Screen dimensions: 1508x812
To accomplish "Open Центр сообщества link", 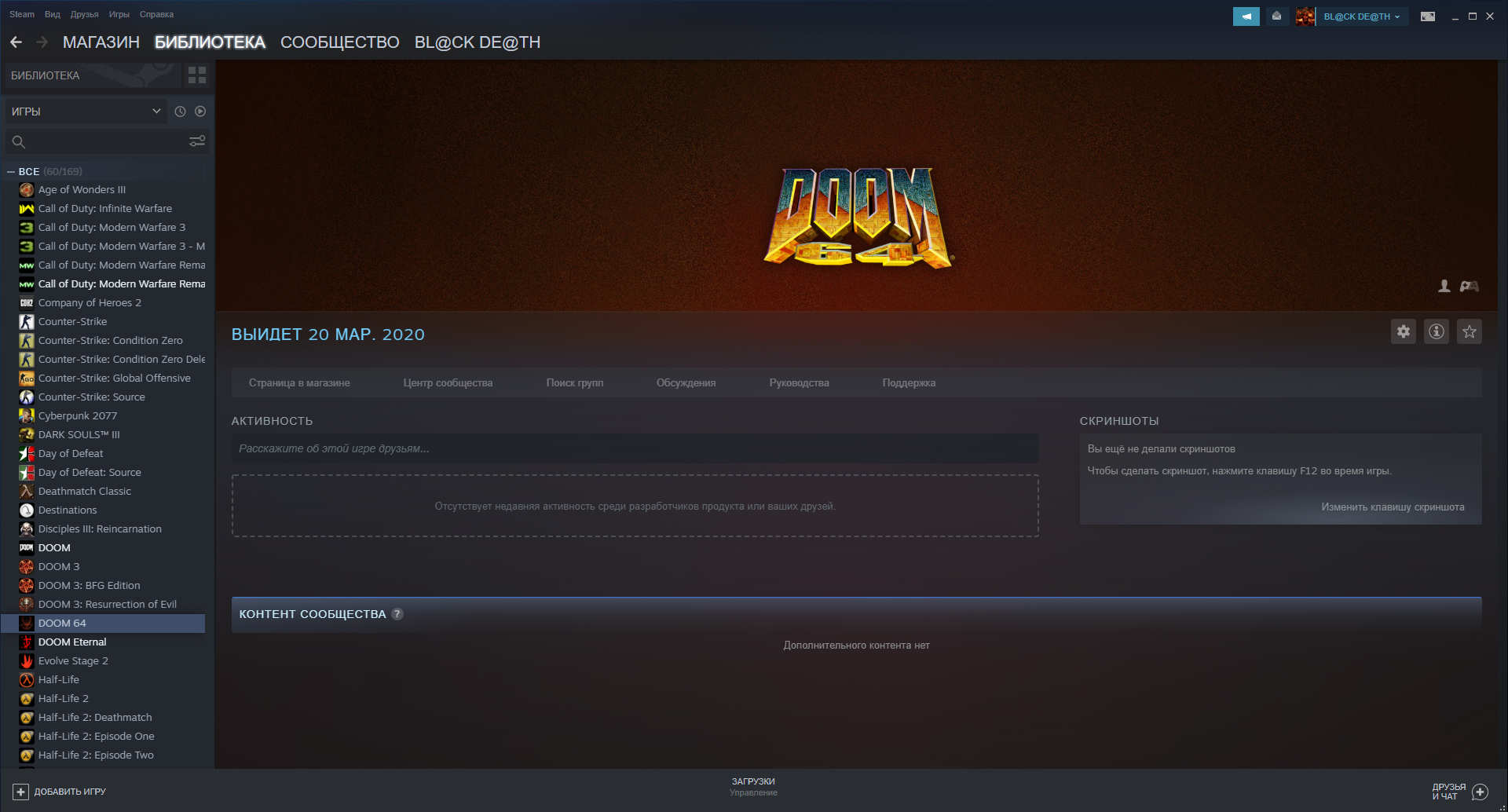I will pos(448,383).
